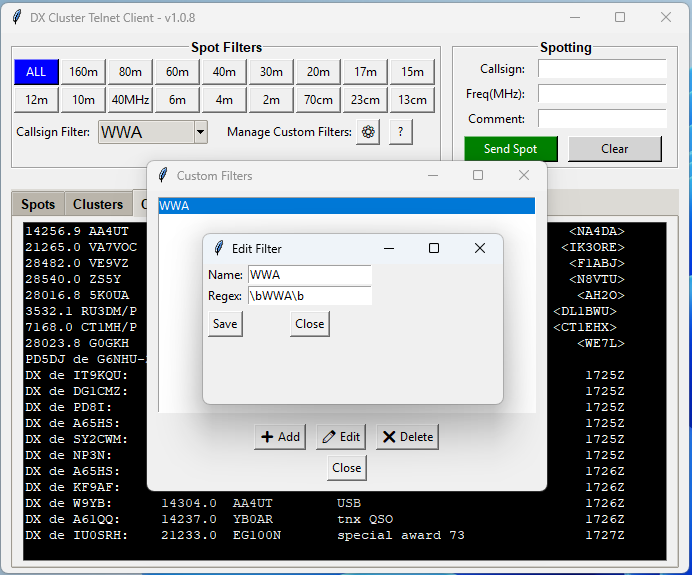Save the edited WWA filter
The width and height of the screenshot is (692, 575).
[x=225, y=324]
